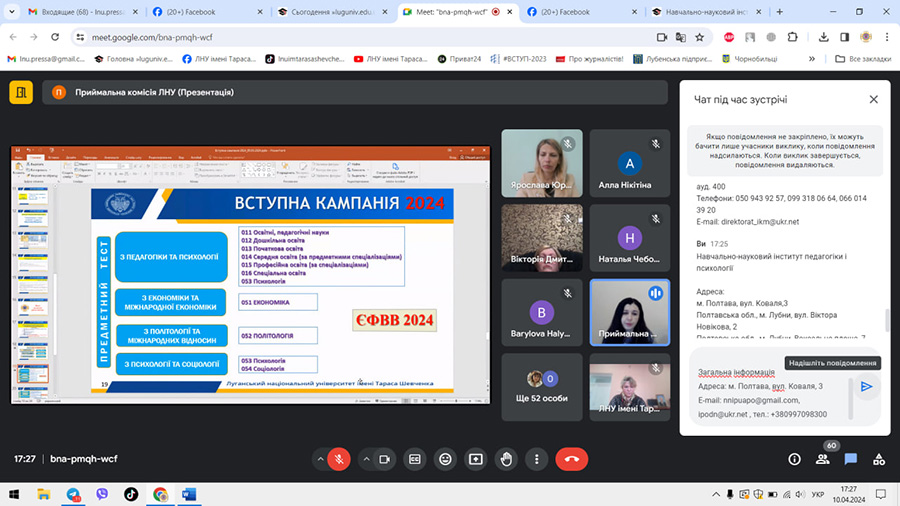Switch to Навчально-науковий інст tab
Viewport: 900px width, 506px height.
click(x=707, y=11)
